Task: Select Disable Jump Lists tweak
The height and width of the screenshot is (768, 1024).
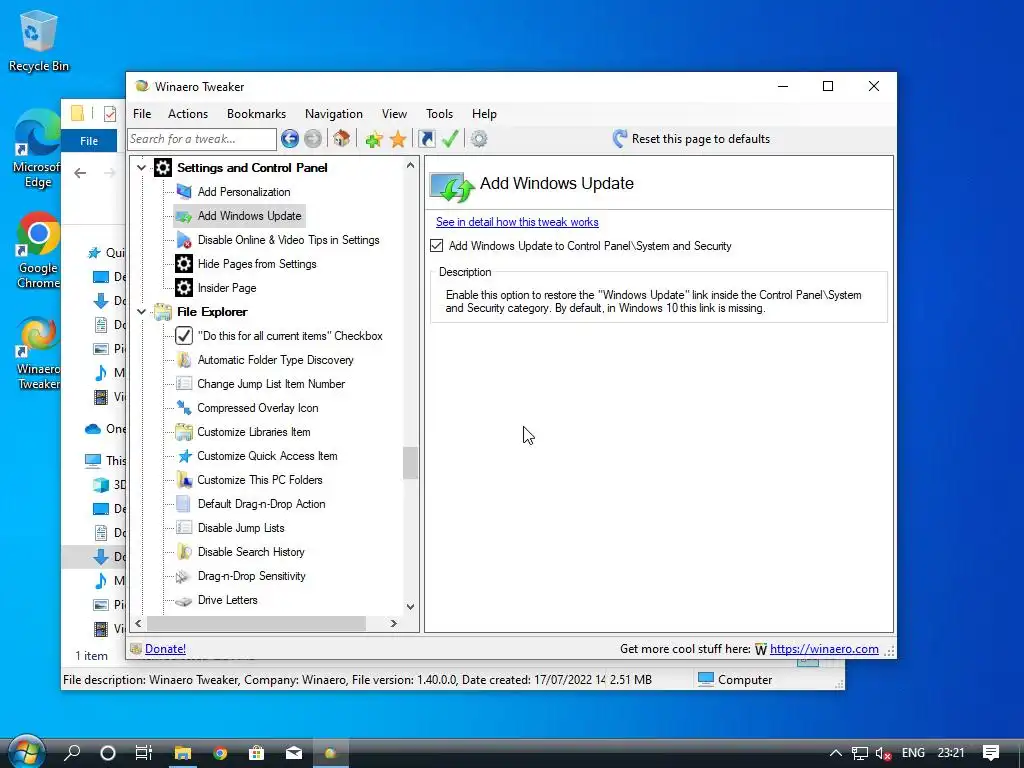Action: pyautogui.click(x=241, y=528)
